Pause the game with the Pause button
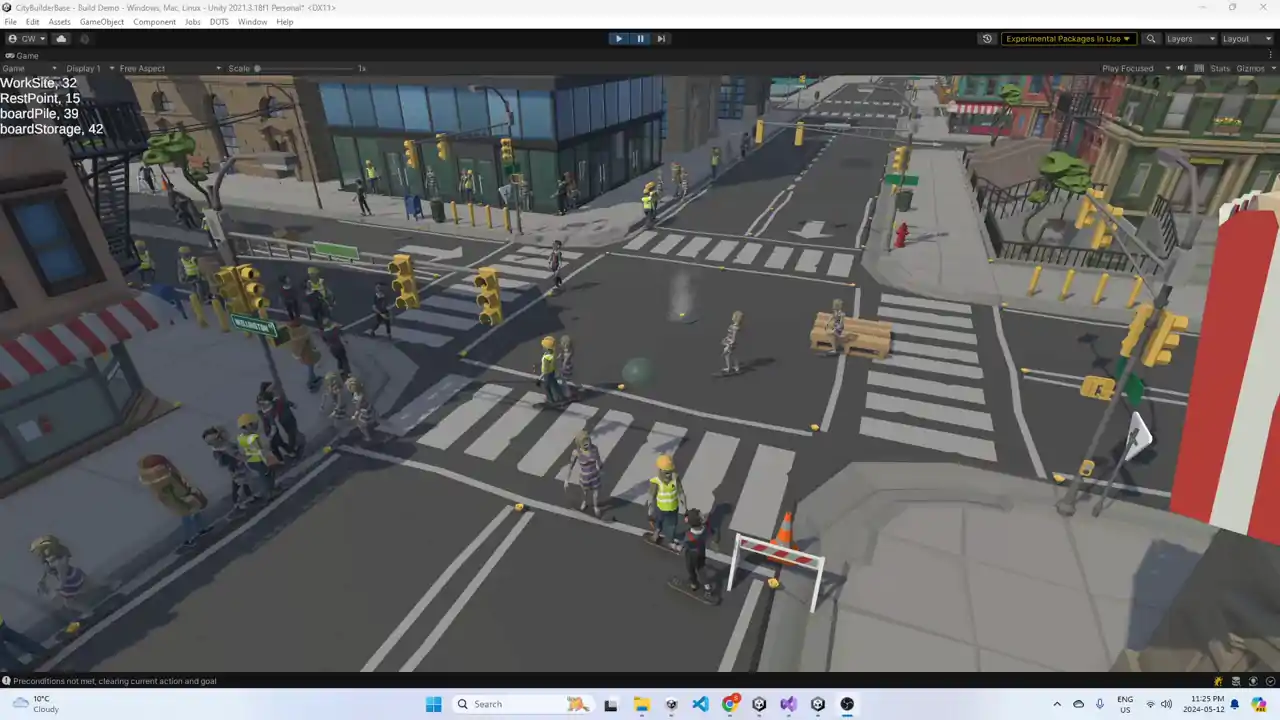The image size is (1280, 720). (x=641, y=39)
